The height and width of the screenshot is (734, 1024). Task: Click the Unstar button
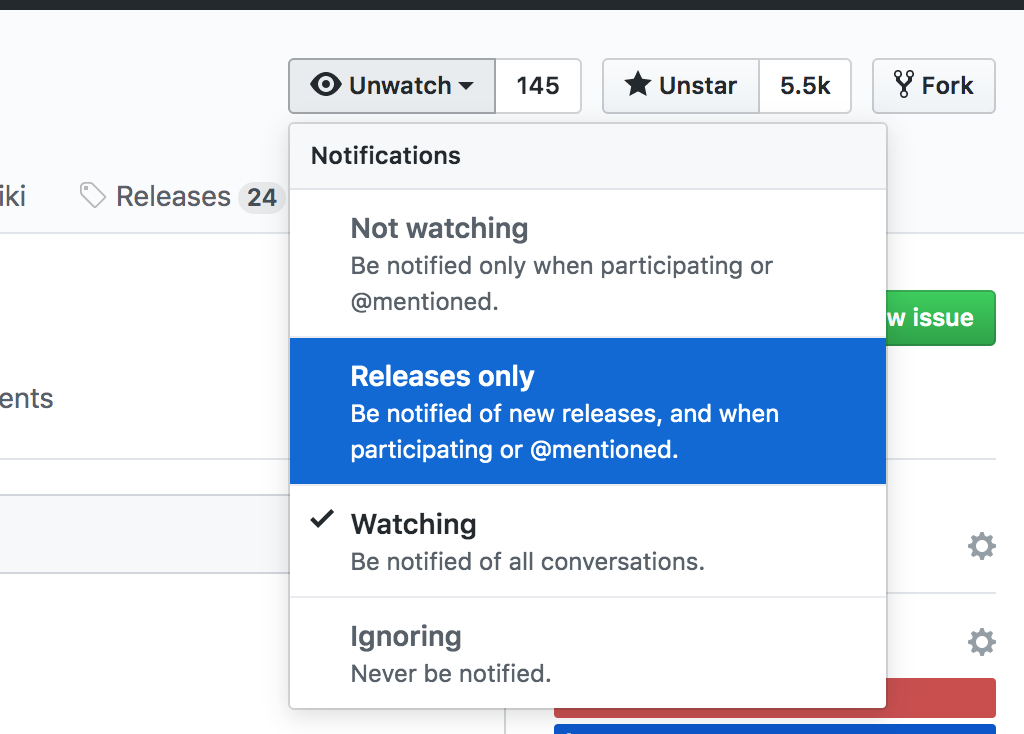coord(681,86)
